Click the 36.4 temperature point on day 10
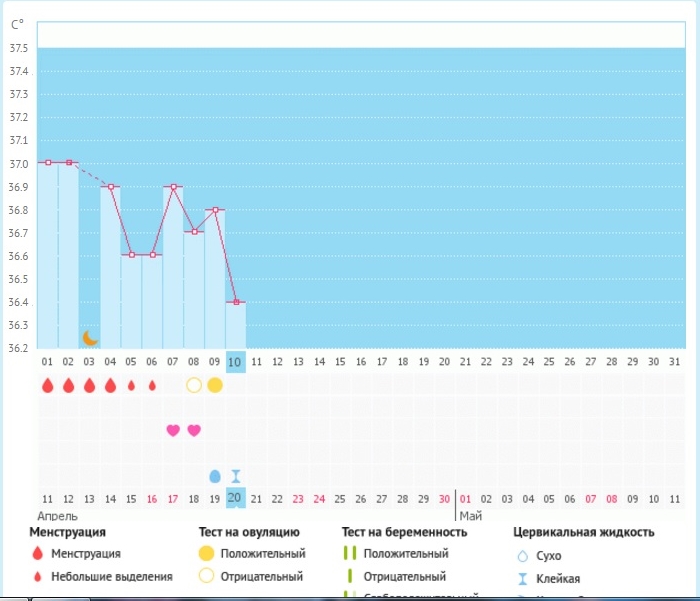 coord(236,302)
